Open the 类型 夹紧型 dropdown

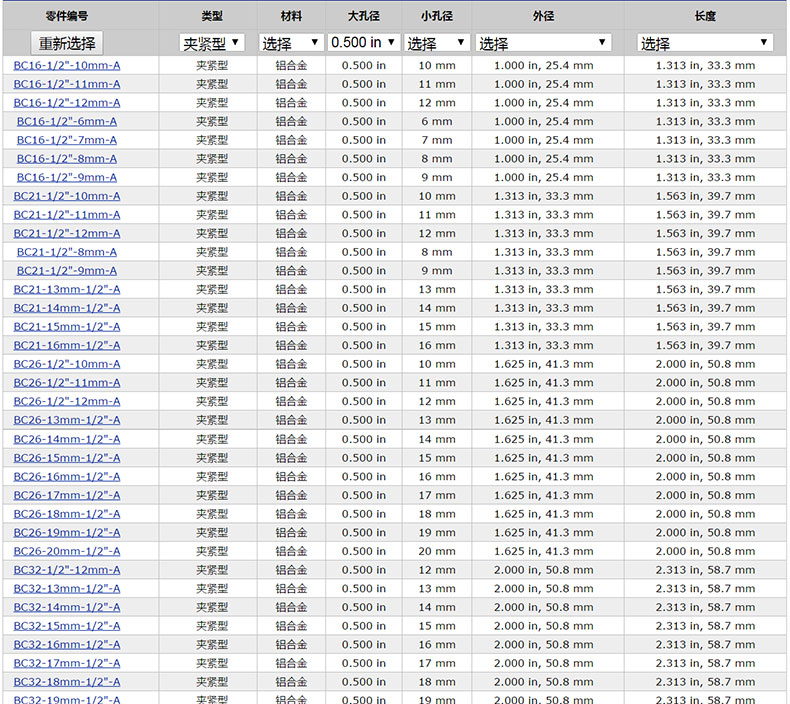(212, 43)
